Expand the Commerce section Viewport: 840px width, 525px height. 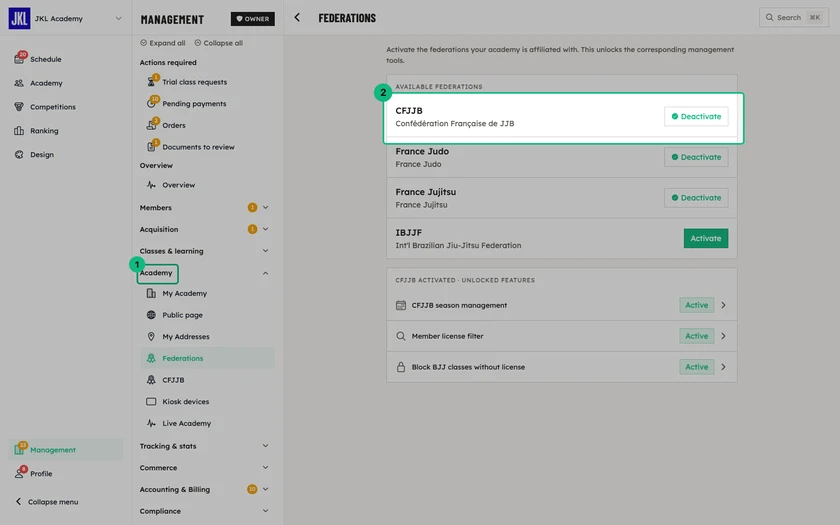coord(265,468)
